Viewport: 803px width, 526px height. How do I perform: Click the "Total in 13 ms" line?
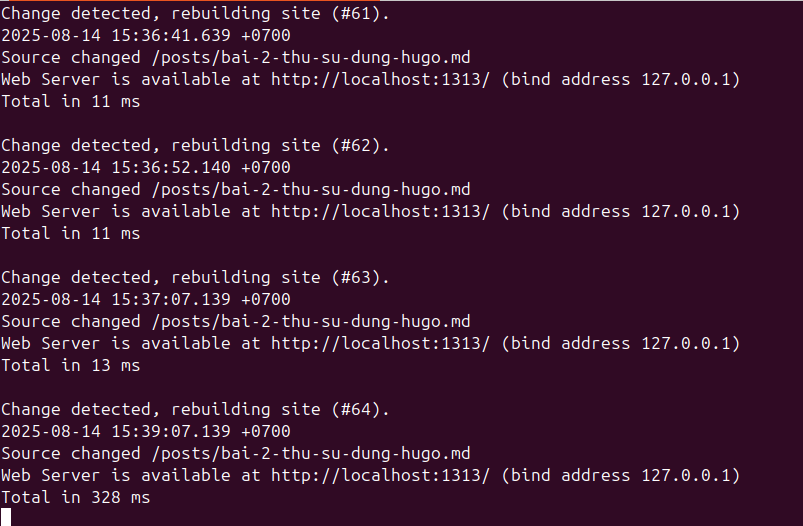pos(70,365)
